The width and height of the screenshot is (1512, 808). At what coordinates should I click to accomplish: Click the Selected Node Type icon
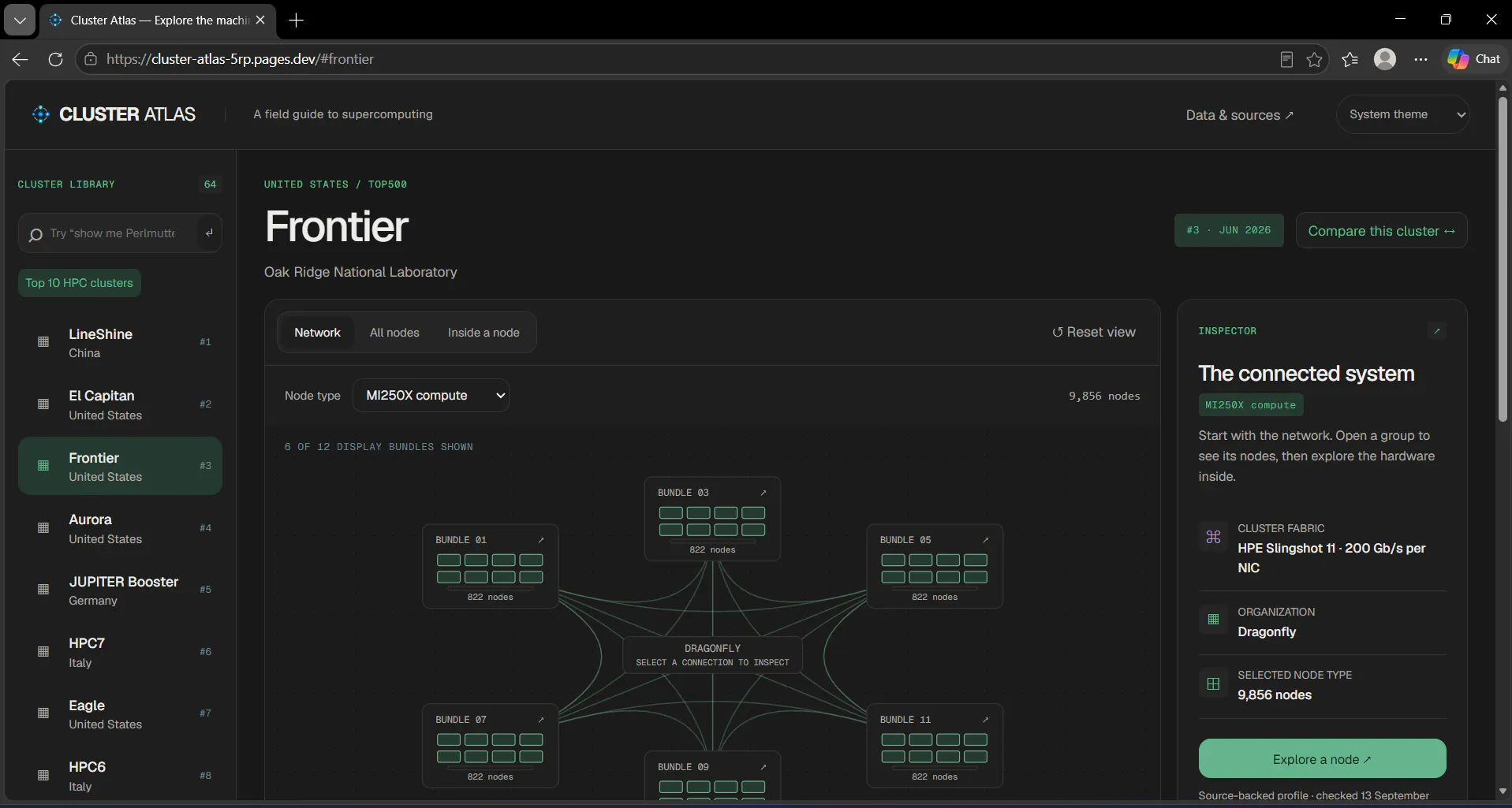(1213, 683)
